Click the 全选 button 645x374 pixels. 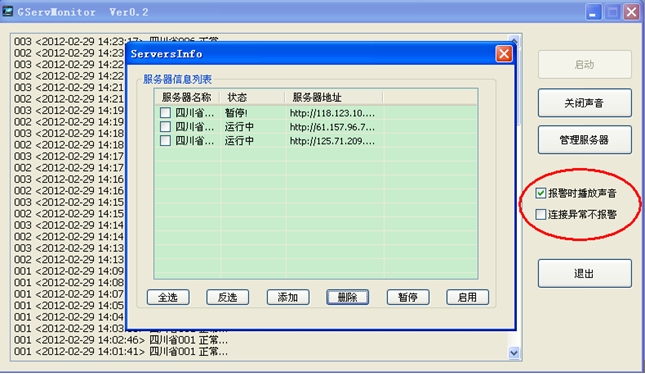[x=168, y=297]
